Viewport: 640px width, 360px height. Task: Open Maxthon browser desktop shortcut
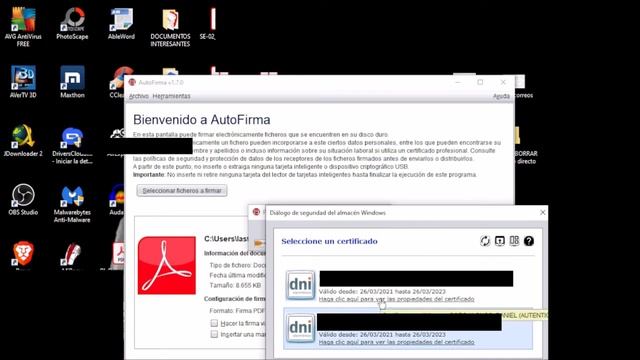coord(72,82)
